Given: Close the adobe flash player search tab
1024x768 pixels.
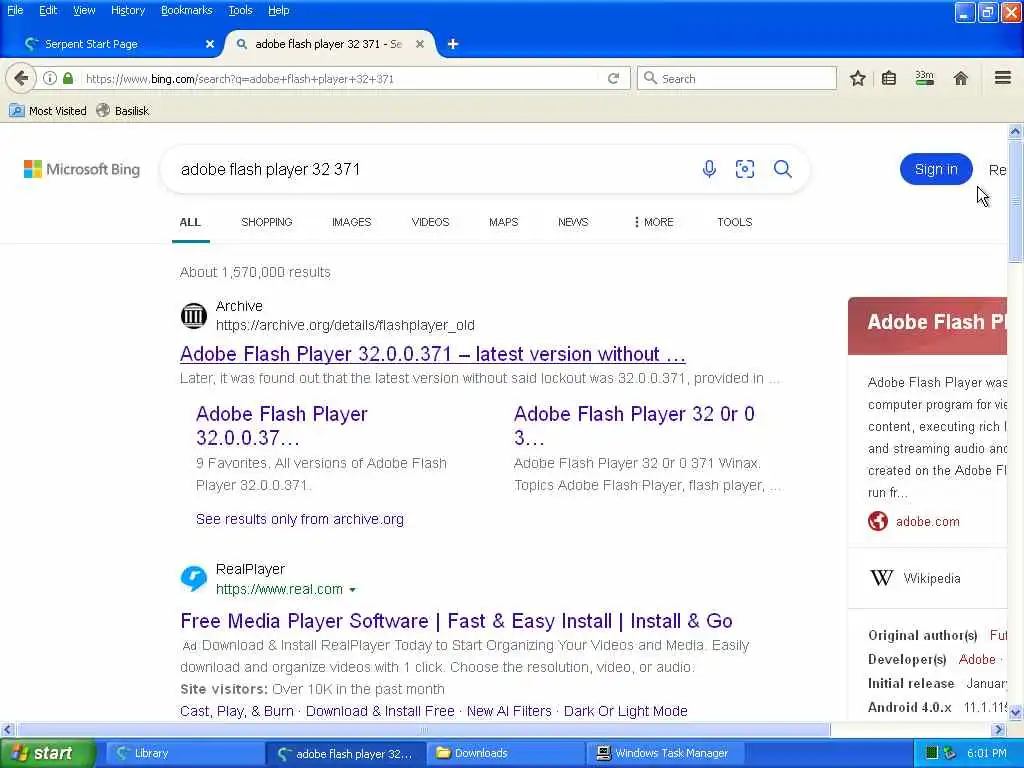Looking at the screenshot, I should pos(420,44).
